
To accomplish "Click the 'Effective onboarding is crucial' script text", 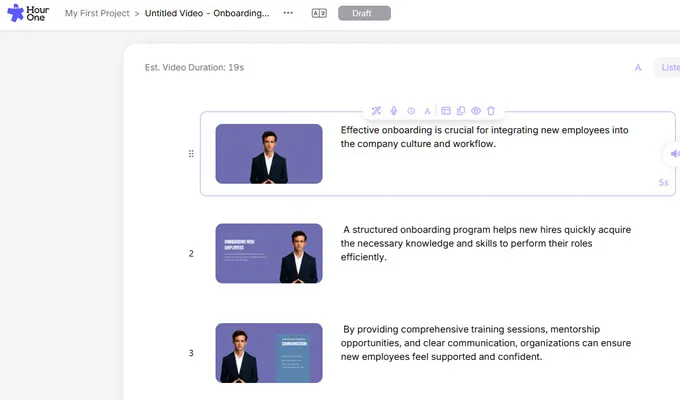I will 484,137.
